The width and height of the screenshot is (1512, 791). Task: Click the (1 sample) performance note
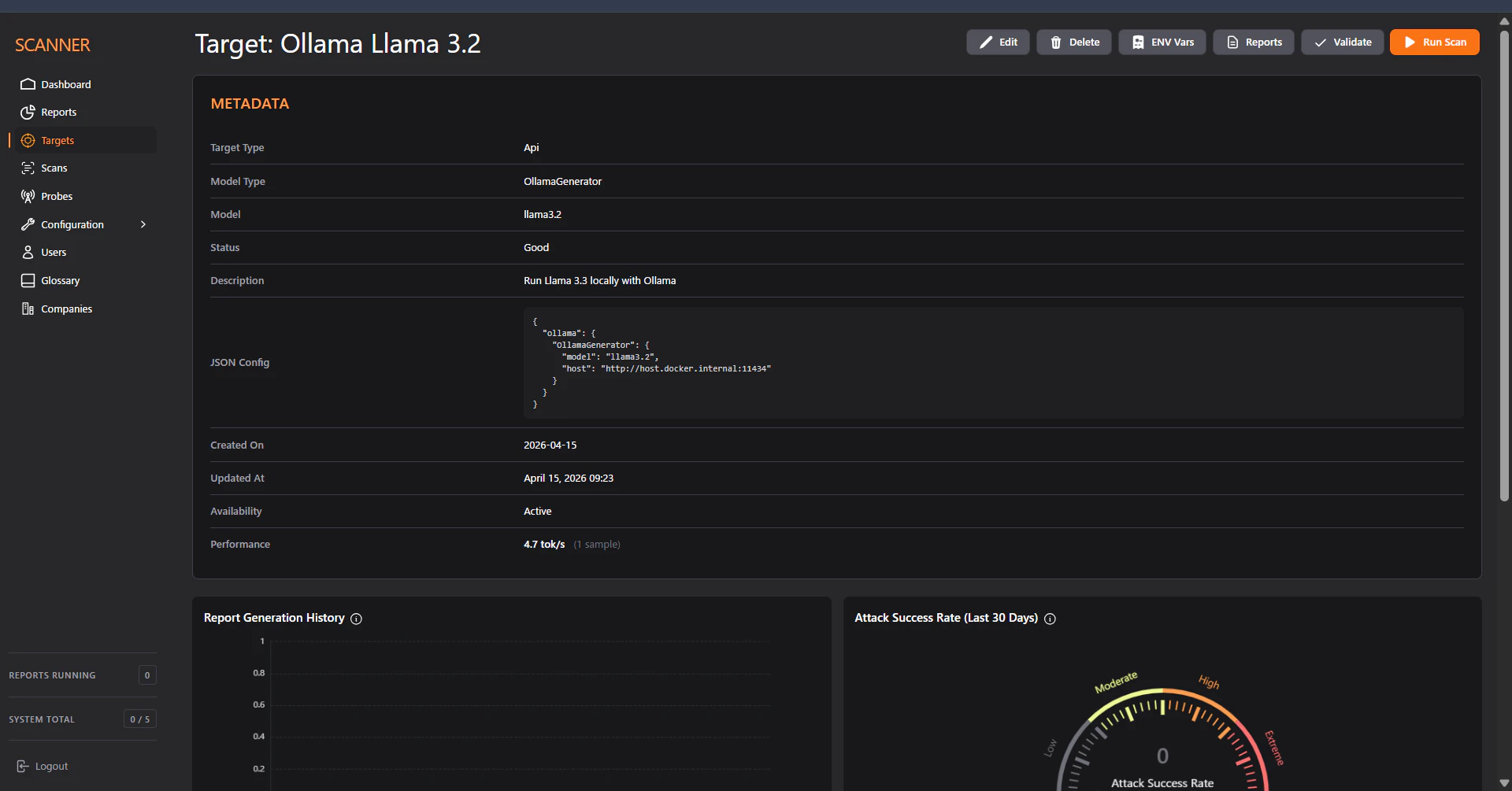597,545
